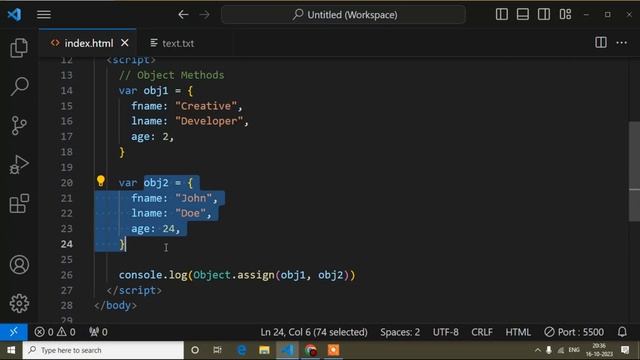Open the Run and Debug view
The image size is (640, 360).
(19, 164)
